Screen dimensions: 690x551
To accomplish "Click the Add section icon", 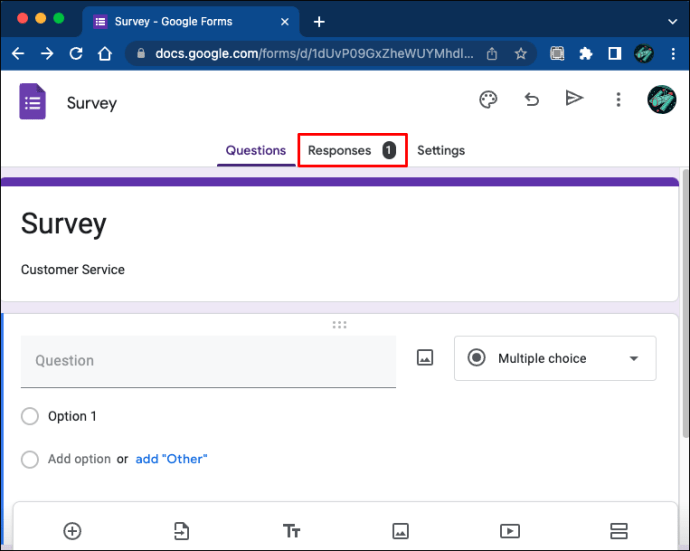I will point(618,531).
